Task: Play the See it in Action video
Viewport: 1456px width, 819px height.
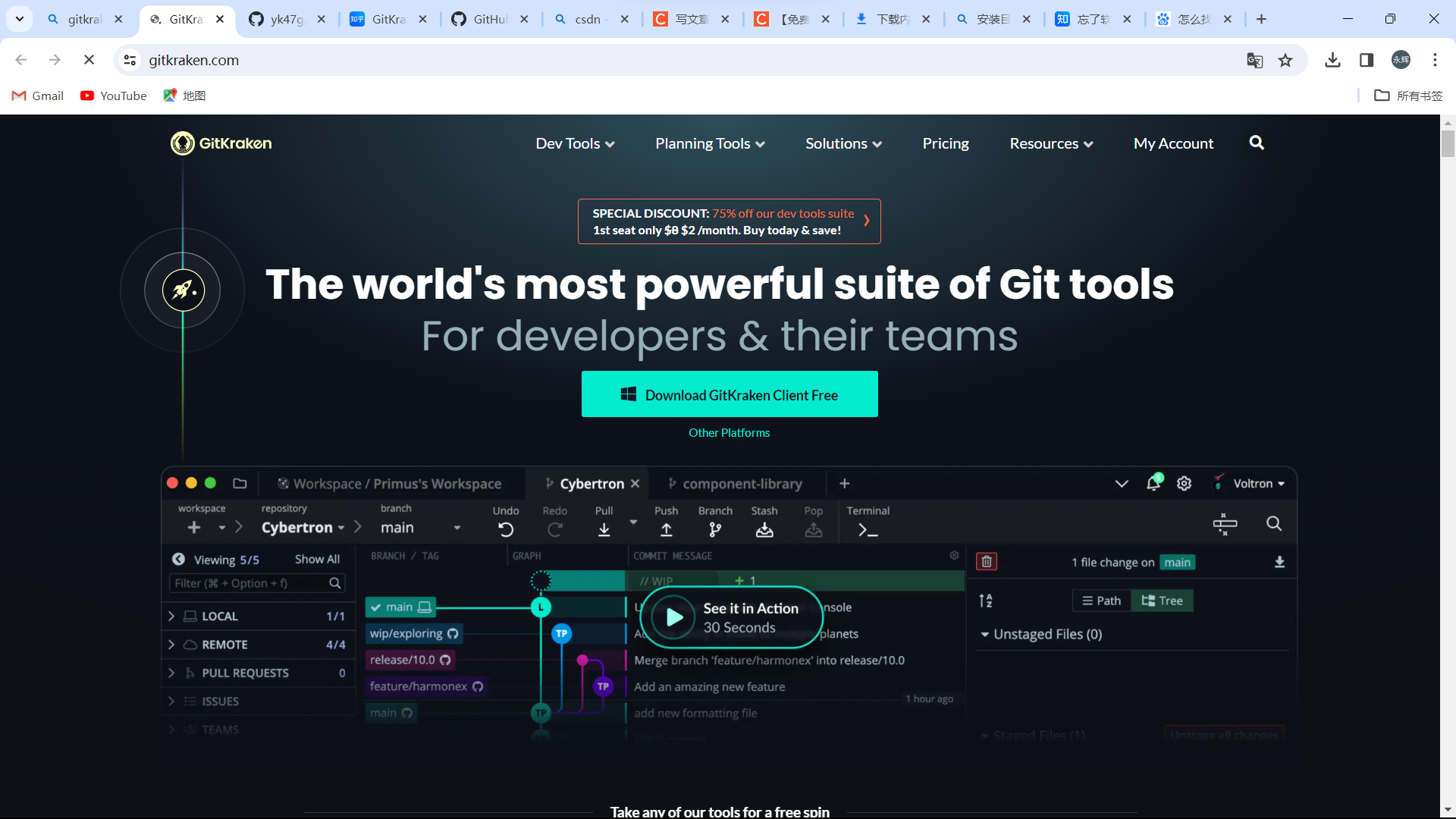Action: point(673,617)
